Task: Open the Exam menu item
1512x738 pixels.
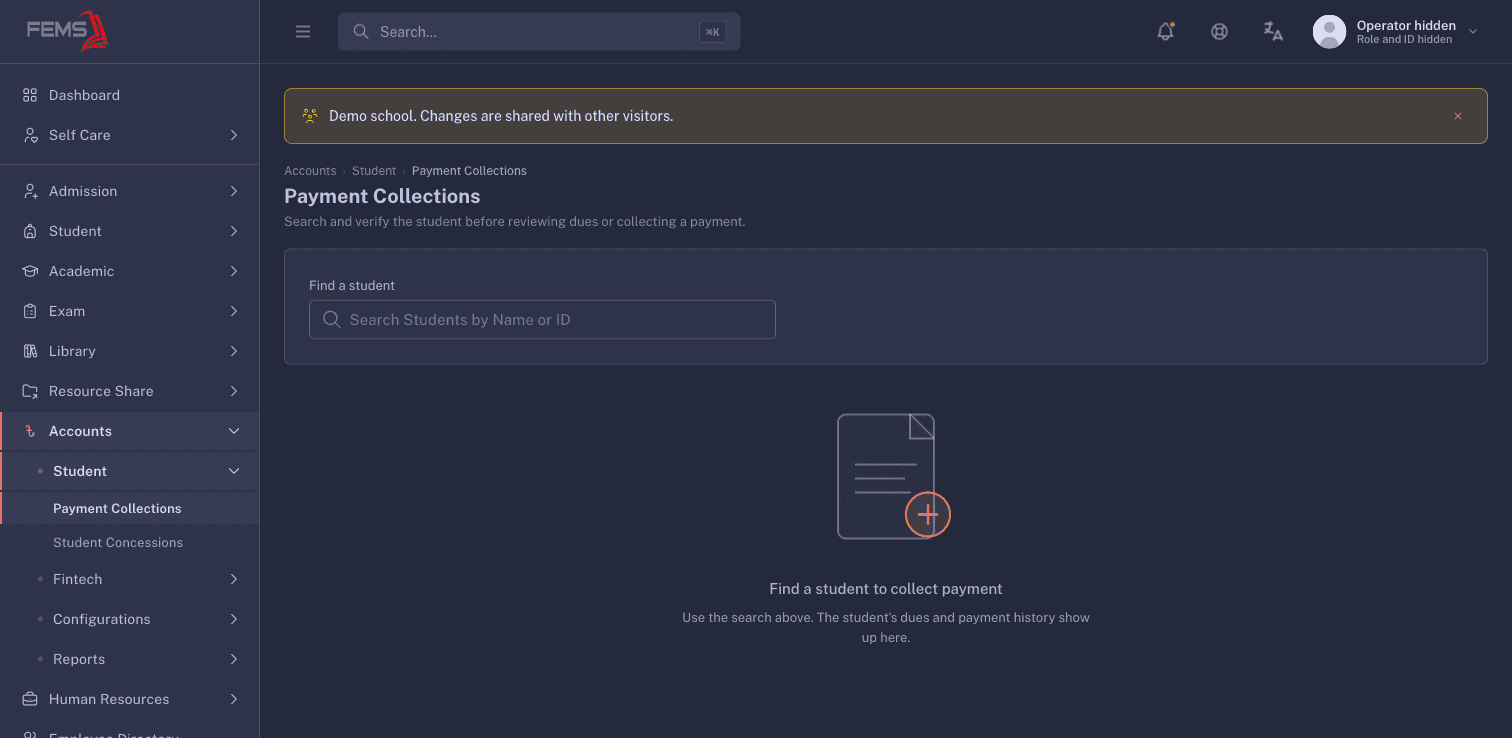Action: point(130,311)
